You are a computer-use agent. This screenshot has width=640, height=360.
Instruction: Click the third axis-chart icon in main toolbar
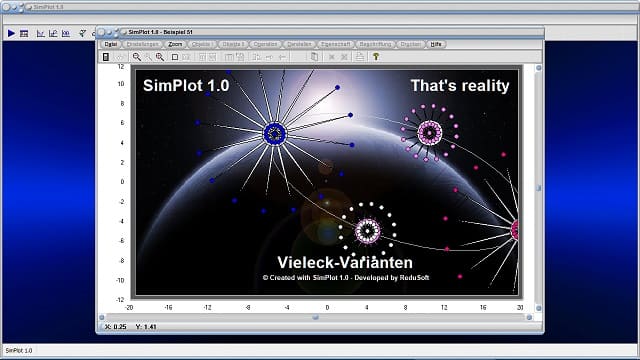point(66,33)
